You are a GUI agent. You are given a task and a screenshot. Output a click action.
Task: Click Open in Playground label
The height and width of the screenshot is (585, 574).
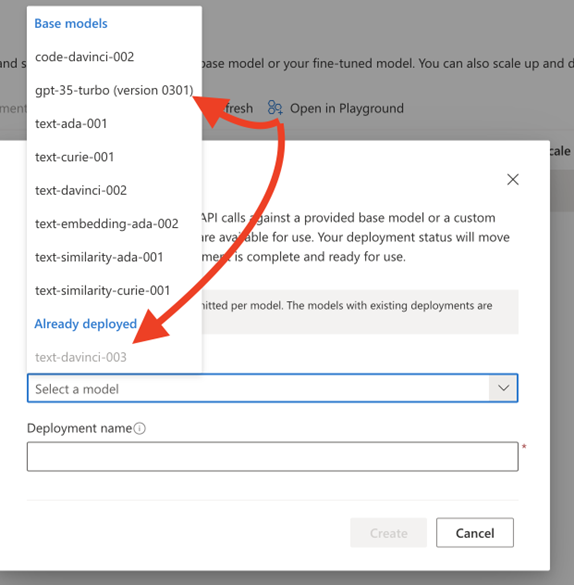(x=347, y=109)
